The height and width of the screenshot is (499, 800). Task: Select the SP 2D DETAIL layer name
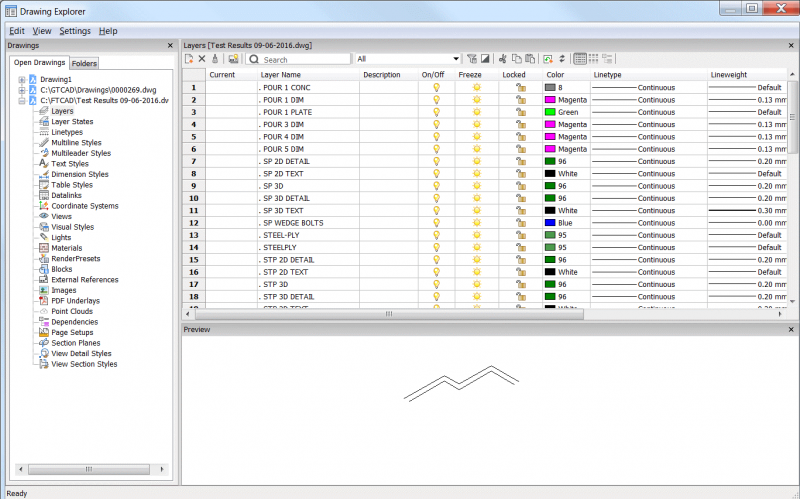286,161
